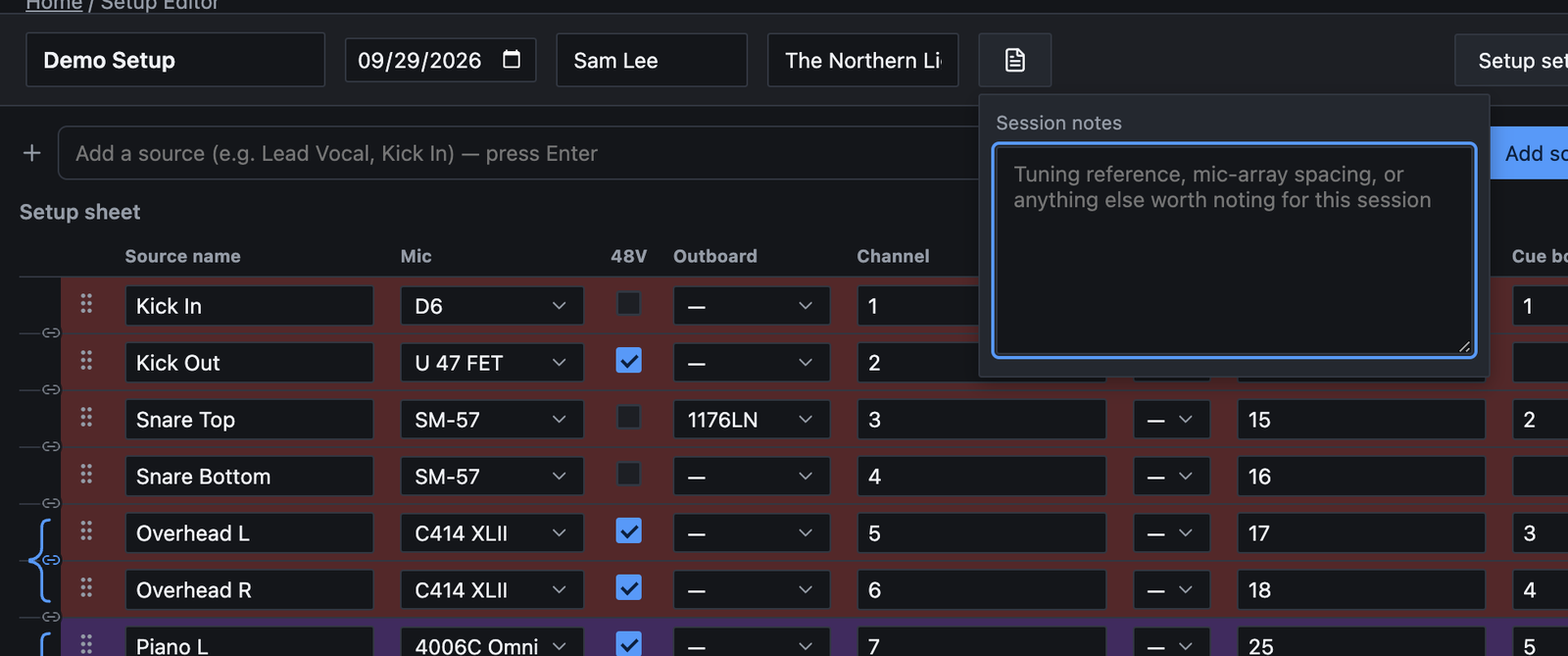Click the Outboard column header
The height and width of the screenshot is (656, 1568).
715,256
